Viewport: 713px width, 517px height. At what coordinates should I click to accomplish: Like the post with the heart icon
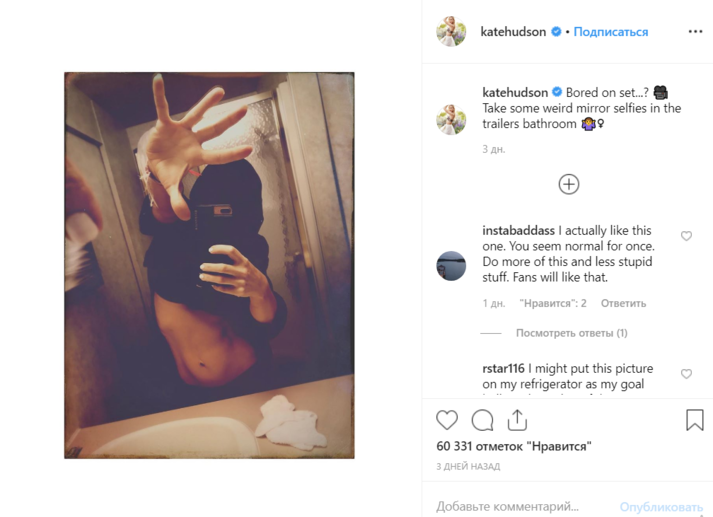pyautogui.click(x=447, y=420)
